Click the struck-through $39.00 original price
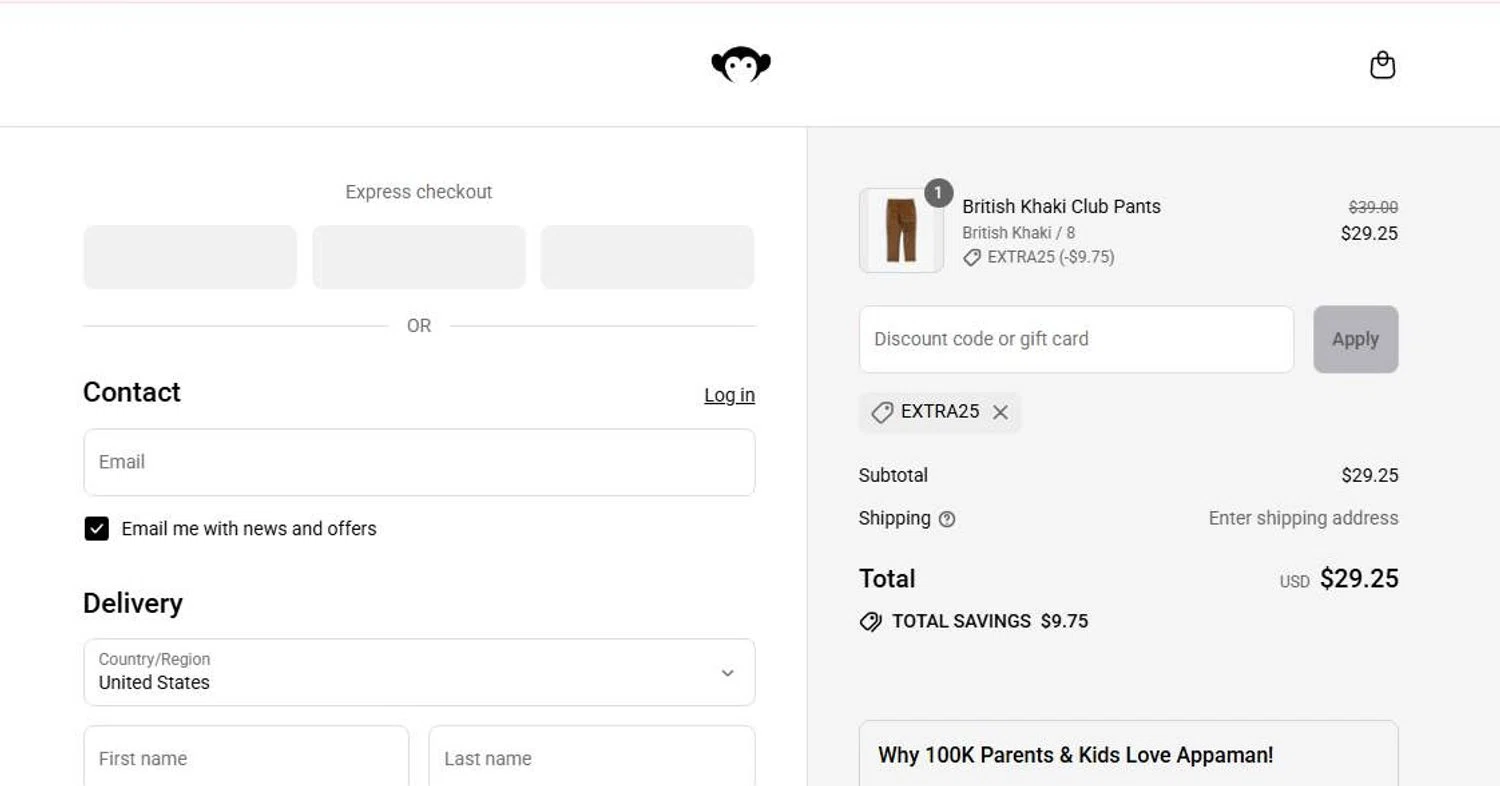 tap(1373, 207)
